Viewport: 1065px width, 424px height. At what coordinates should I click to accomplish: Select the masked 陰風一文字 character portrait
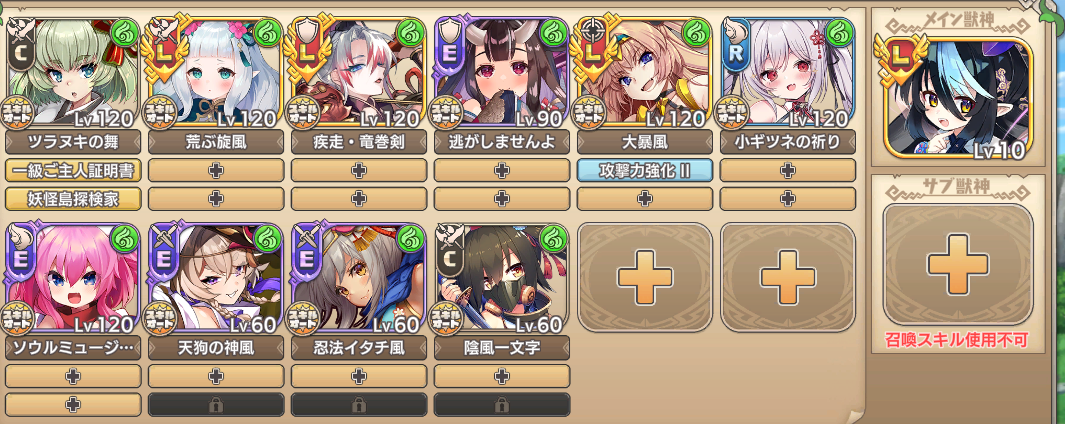[502, 277]
